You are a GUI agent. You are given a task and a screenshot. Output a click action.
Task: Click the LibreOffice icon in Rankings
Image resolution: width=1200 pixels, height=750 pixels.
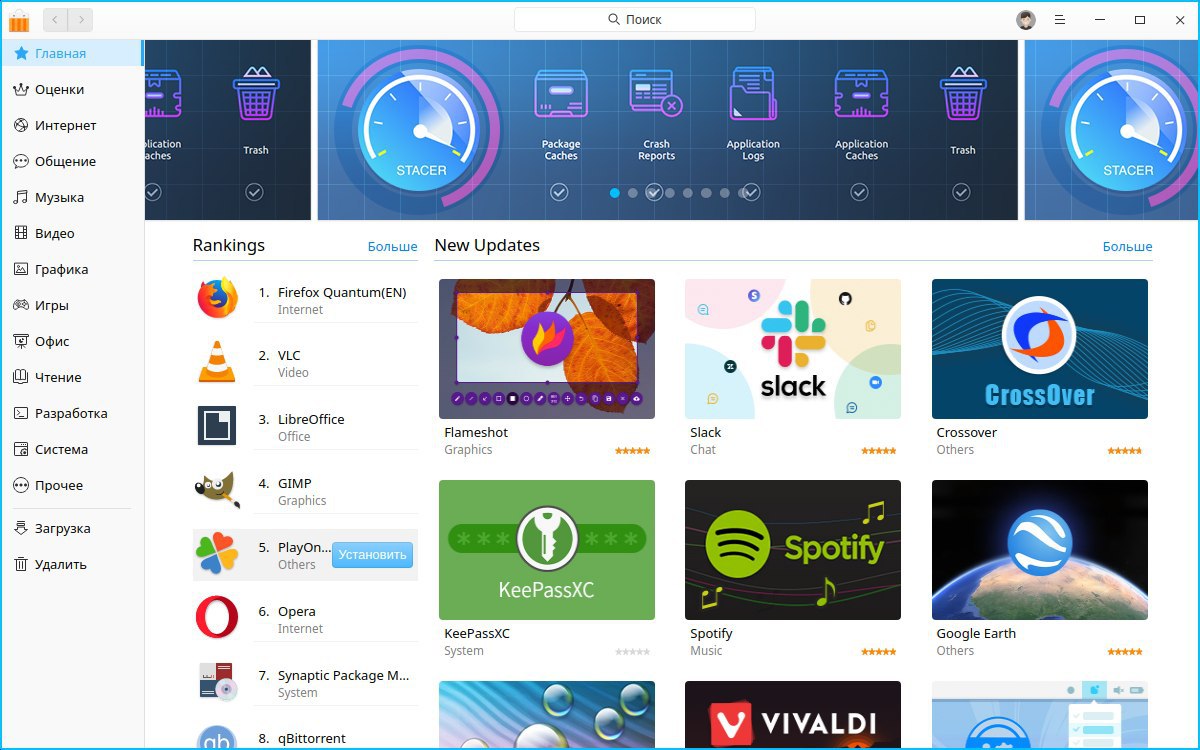(x=217, y=426)
